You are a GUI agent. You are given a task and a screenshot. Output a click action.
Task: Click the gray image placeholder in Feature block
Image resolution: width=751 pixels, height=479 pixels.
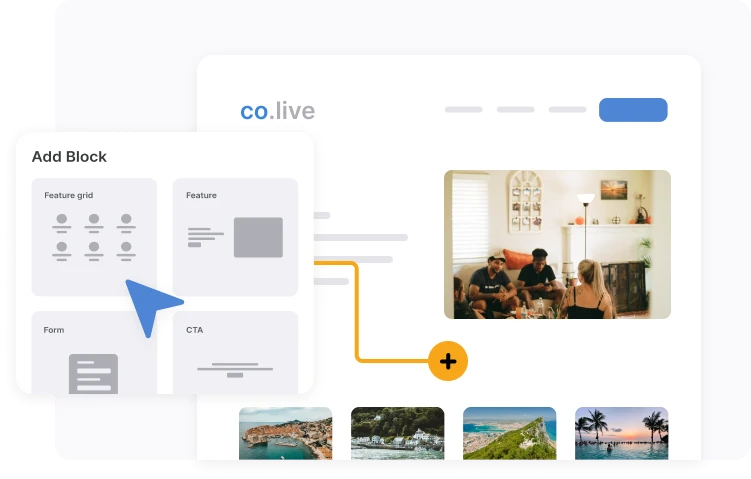tap(258, 237)
